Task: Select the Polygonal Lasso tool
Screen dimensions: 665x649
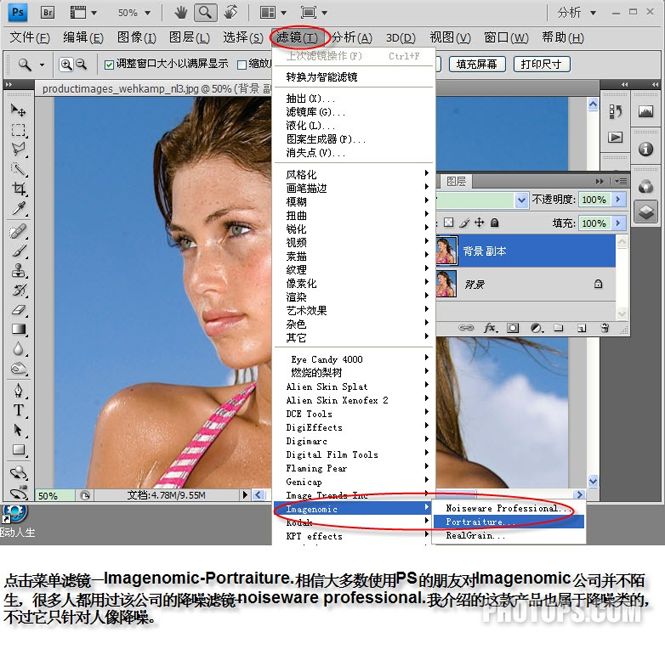Action: tap(18, 149)
